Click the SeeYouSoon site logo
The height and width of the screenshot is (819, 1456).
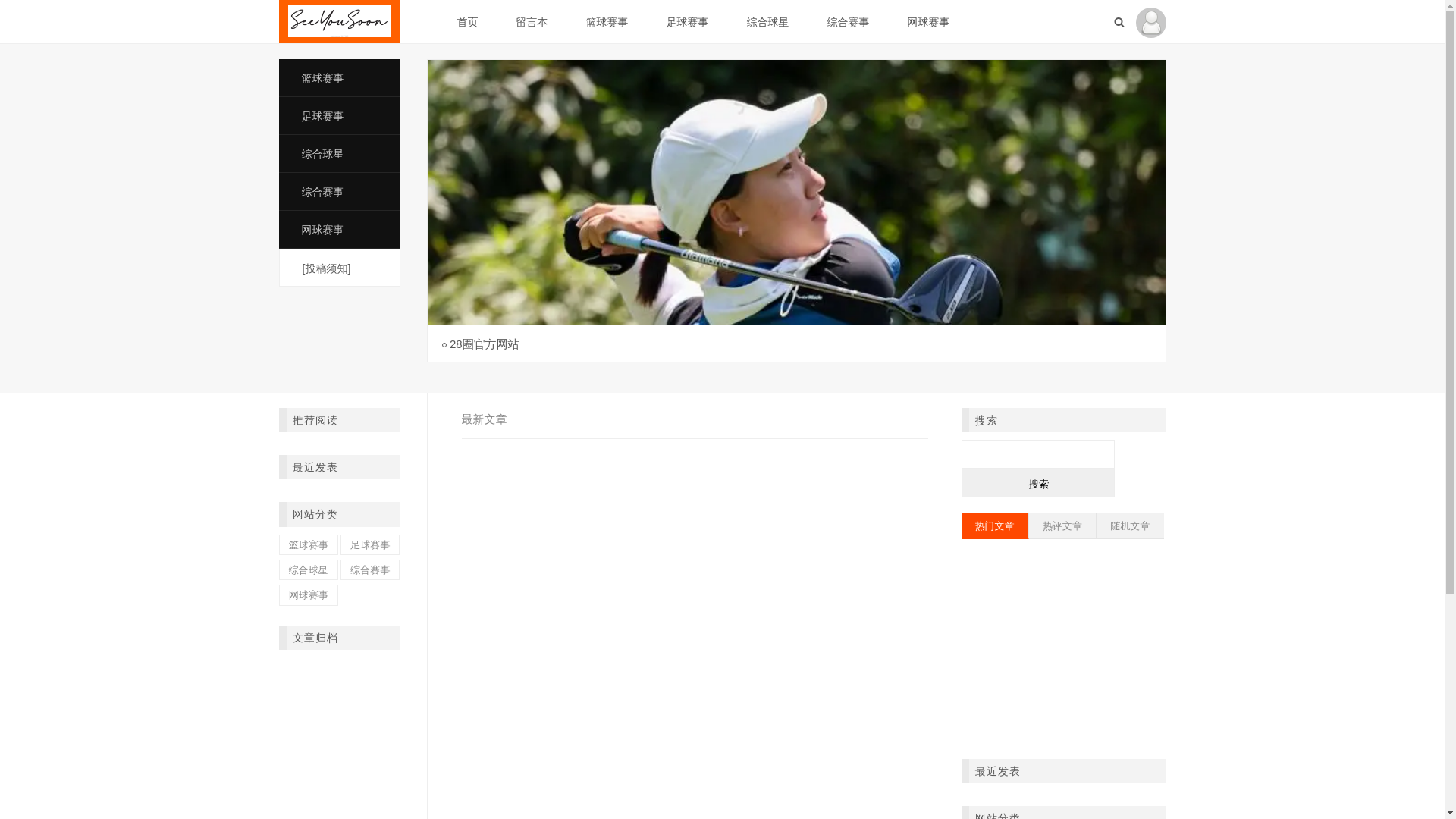(339, 21)
